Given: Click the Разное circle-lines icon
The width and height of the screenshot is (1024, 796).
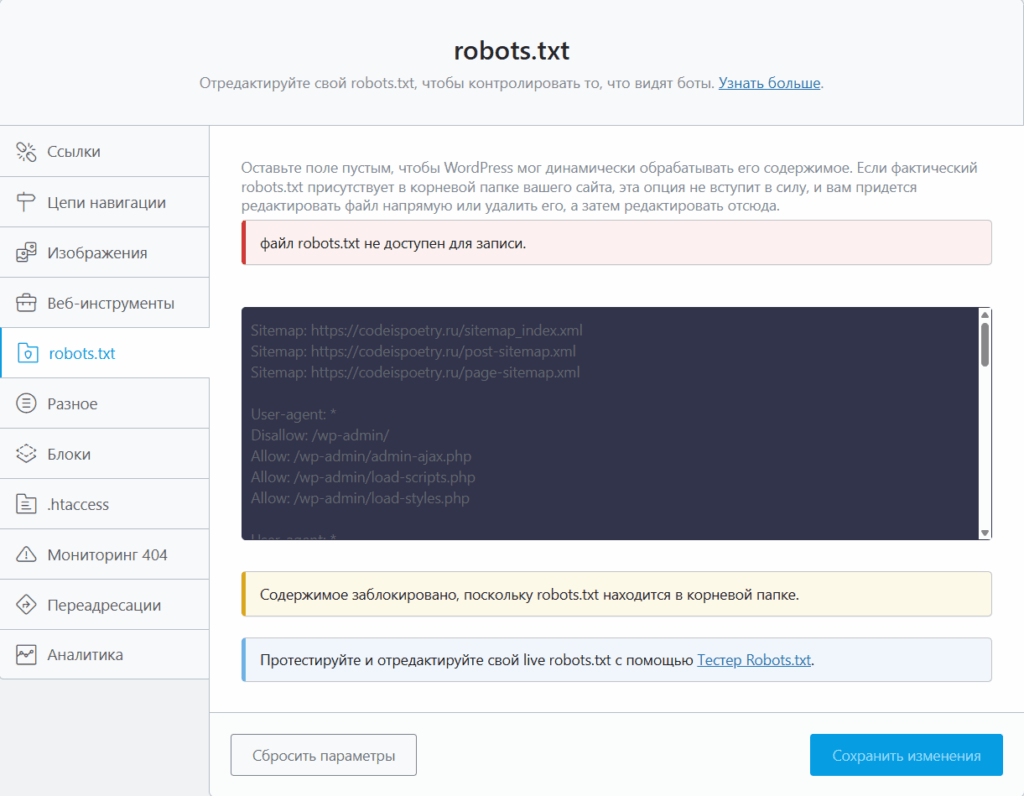Looking at the screenshot, I should click(26, 404).
